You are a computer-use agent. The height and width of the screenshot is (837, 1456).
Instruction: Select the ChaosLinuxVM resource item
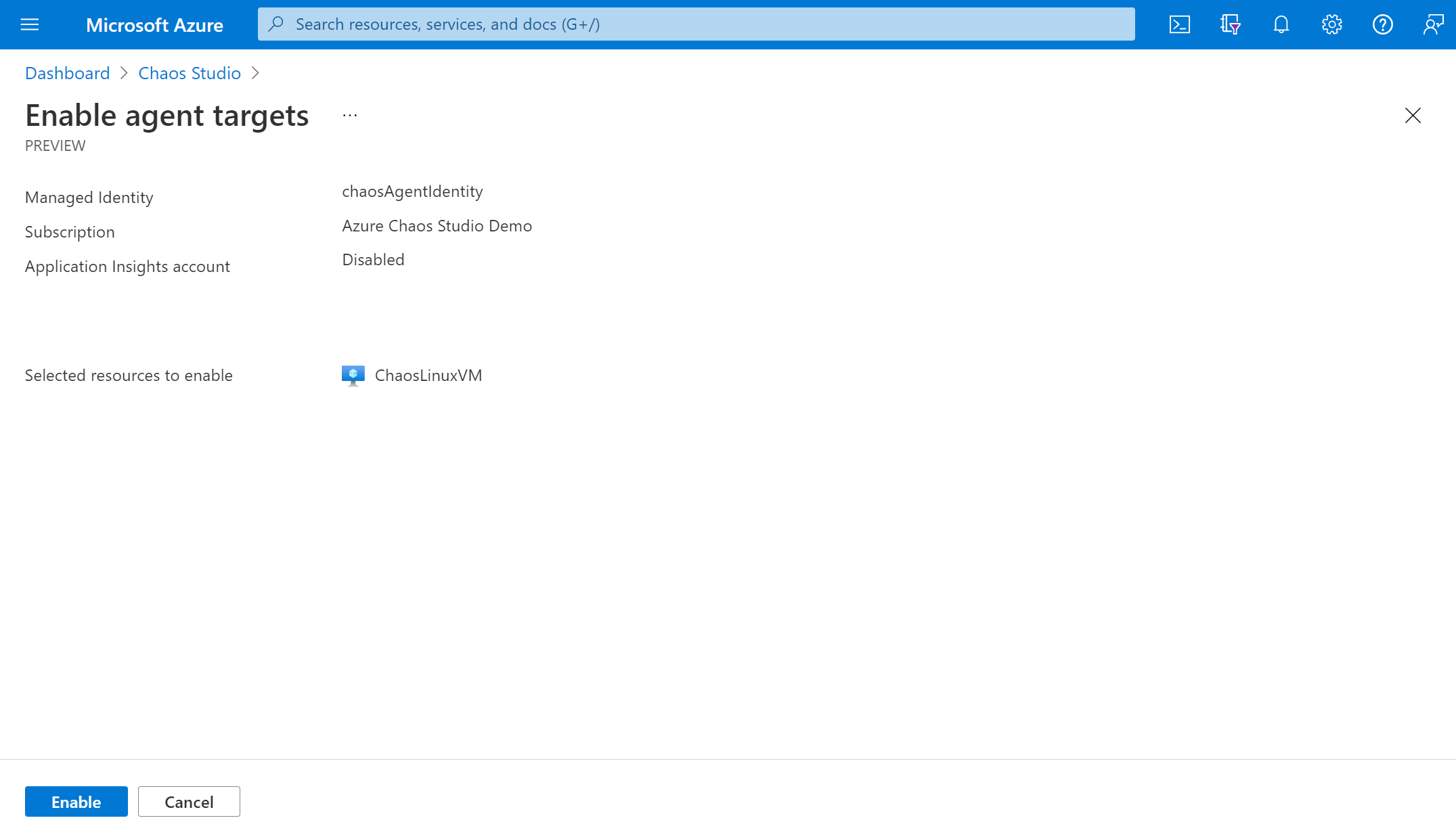(428, 375)
